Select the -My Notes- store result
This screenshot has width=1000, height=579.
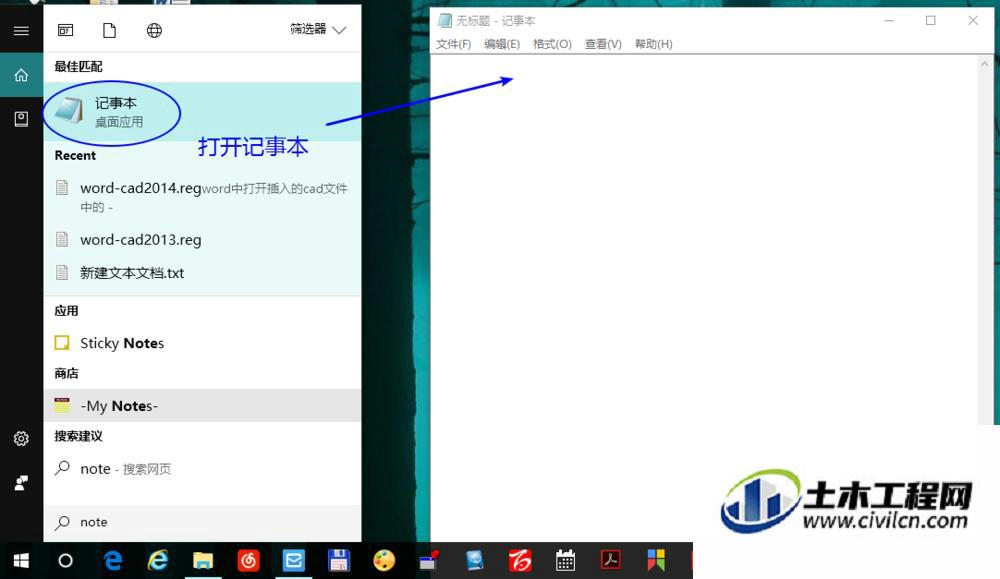tap(202, 406)
